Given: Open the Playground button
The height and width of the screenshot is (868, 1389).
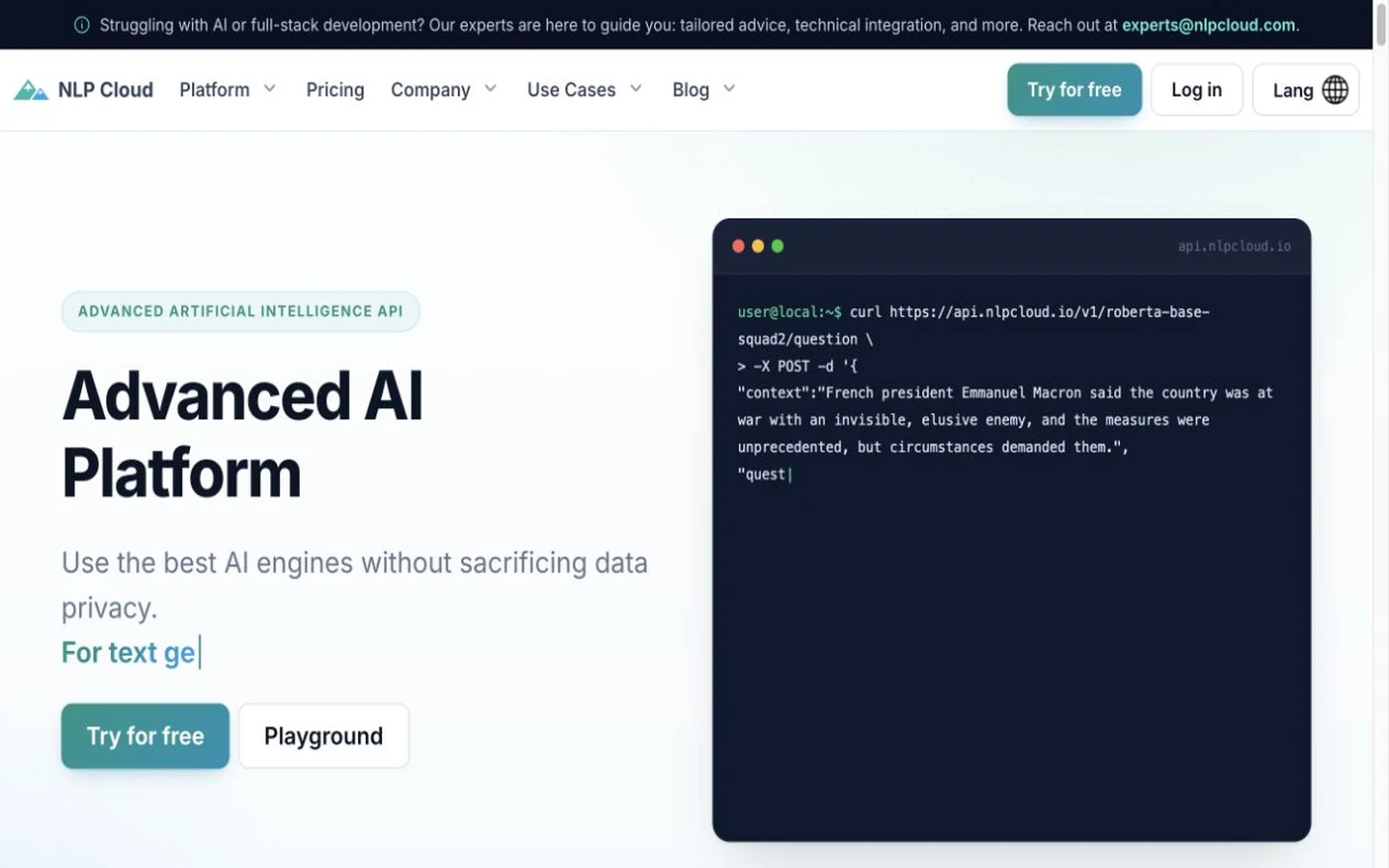Looking at the screenshot, I should click(x=324, y=736).
